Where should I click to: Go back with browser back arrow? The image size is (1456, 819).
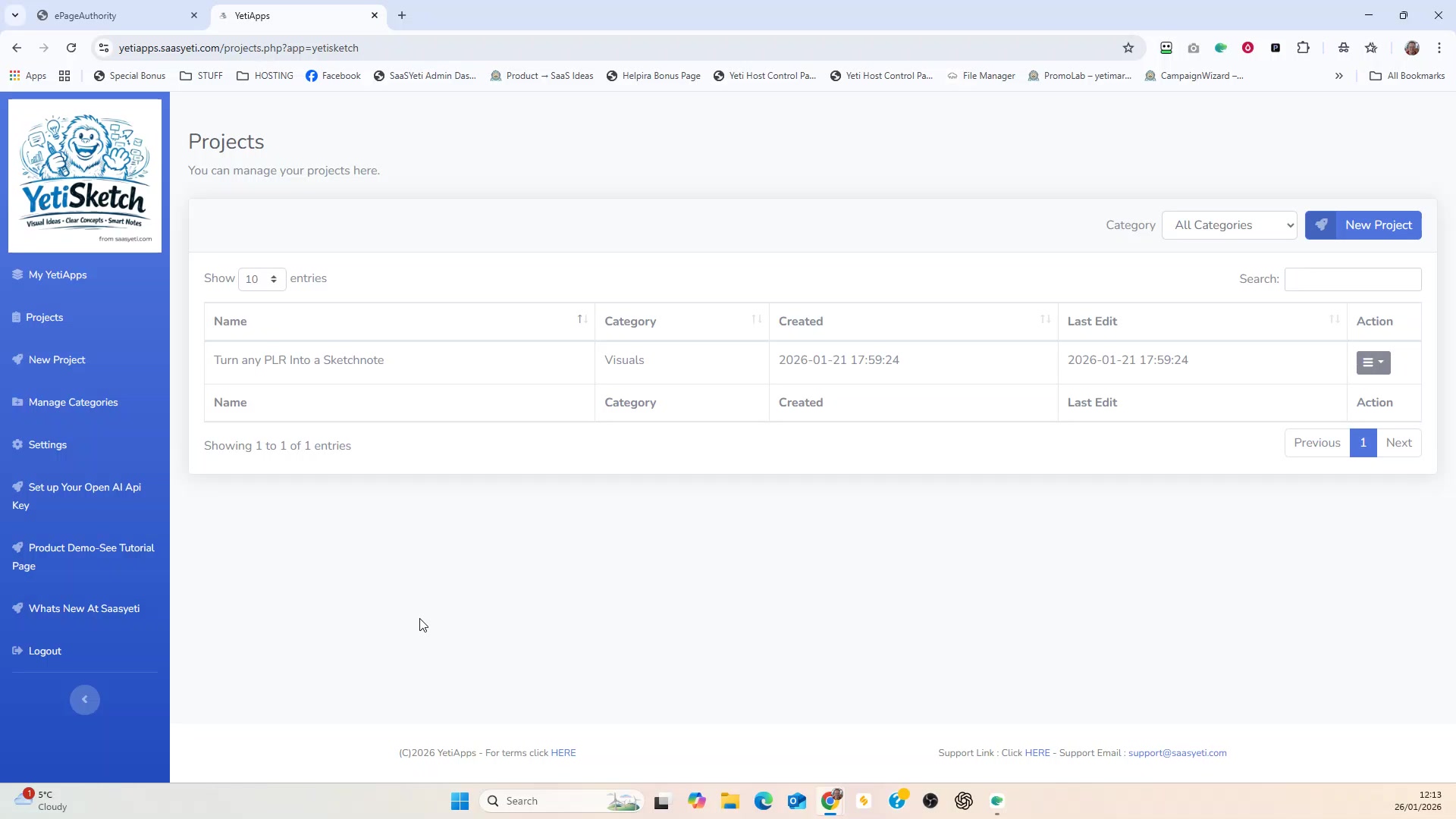[x=17, y=48]
